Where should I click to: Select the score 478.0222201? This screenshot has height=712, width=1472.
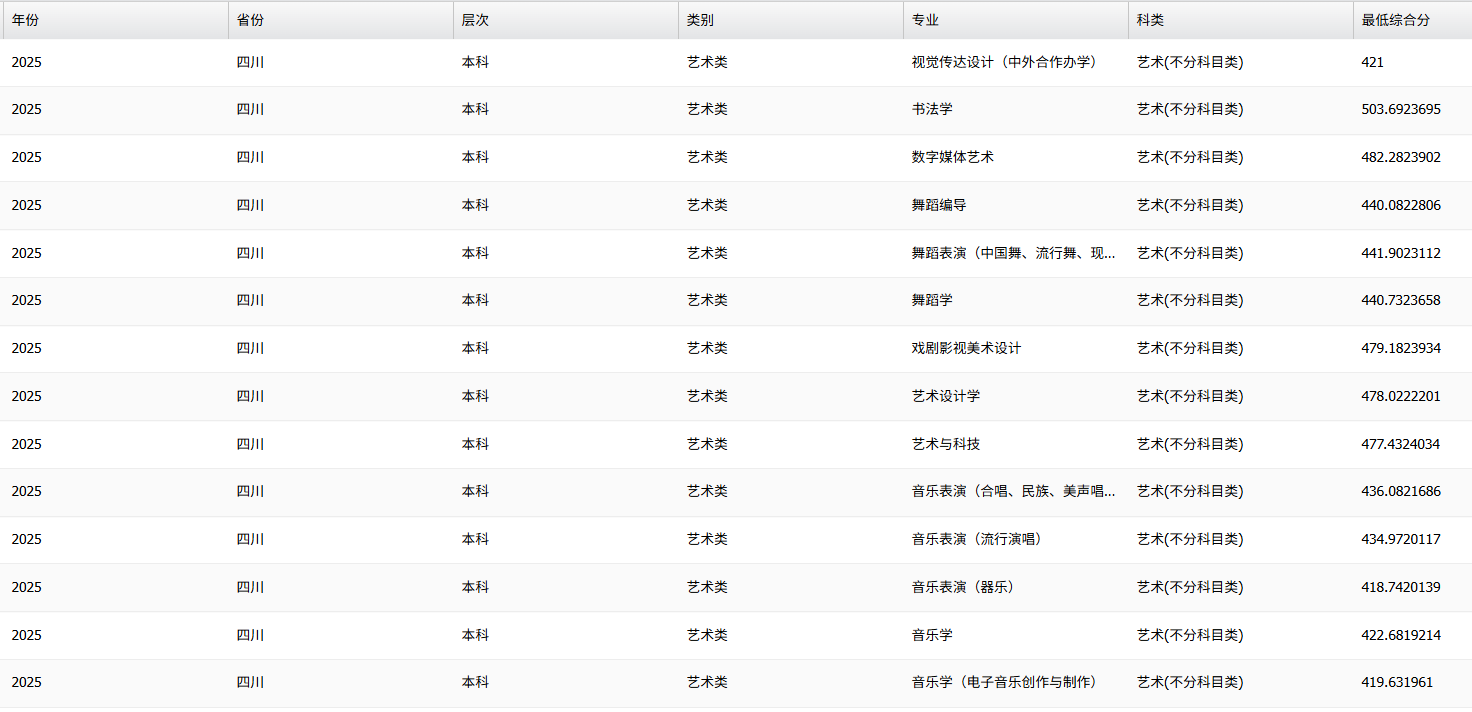pyautogui.click(x=1401, y=396)
